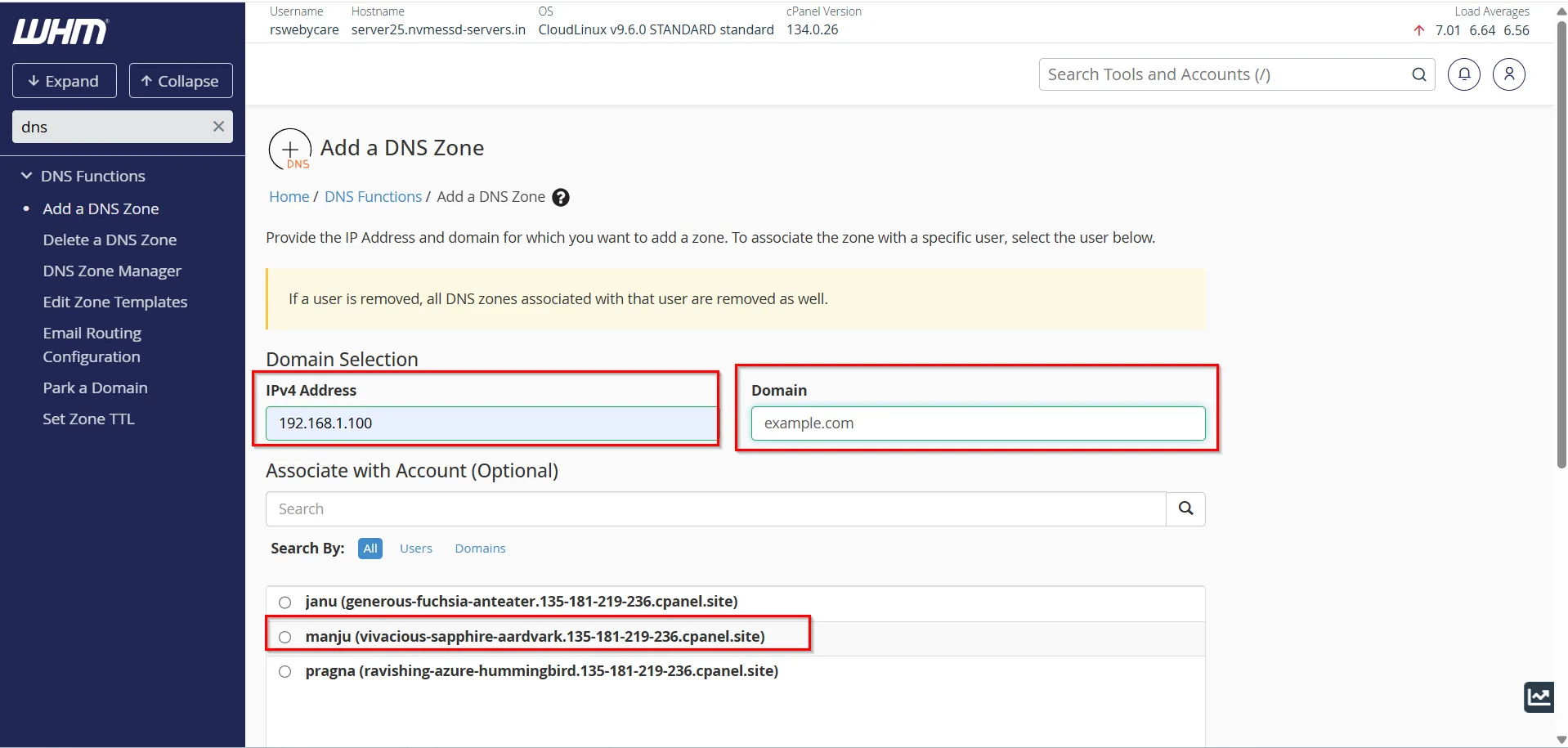The height and width of the screenshot is (748, 1568).
Task: Expand all sidebar menu groups
Action: (x=65, y=80)
